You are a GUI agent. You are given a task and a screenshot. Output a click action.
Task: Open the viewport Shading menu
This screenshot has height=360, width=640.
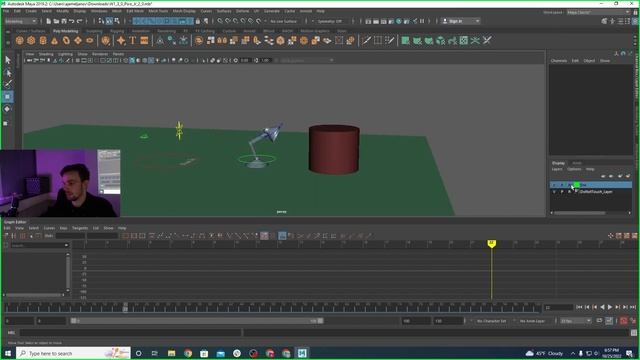46,54
